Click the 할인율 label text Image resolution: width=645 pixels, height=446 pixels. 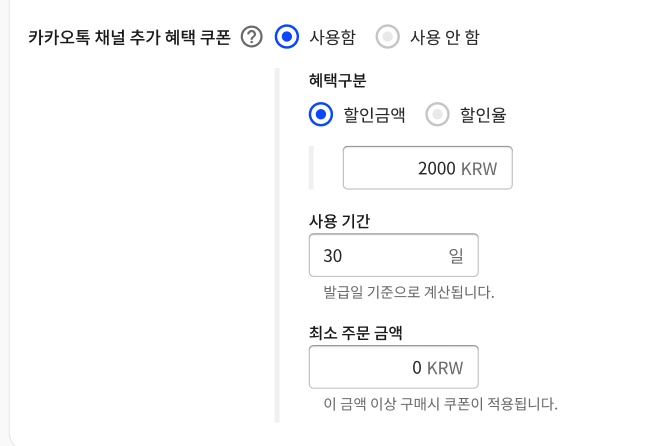pos(483,115)
